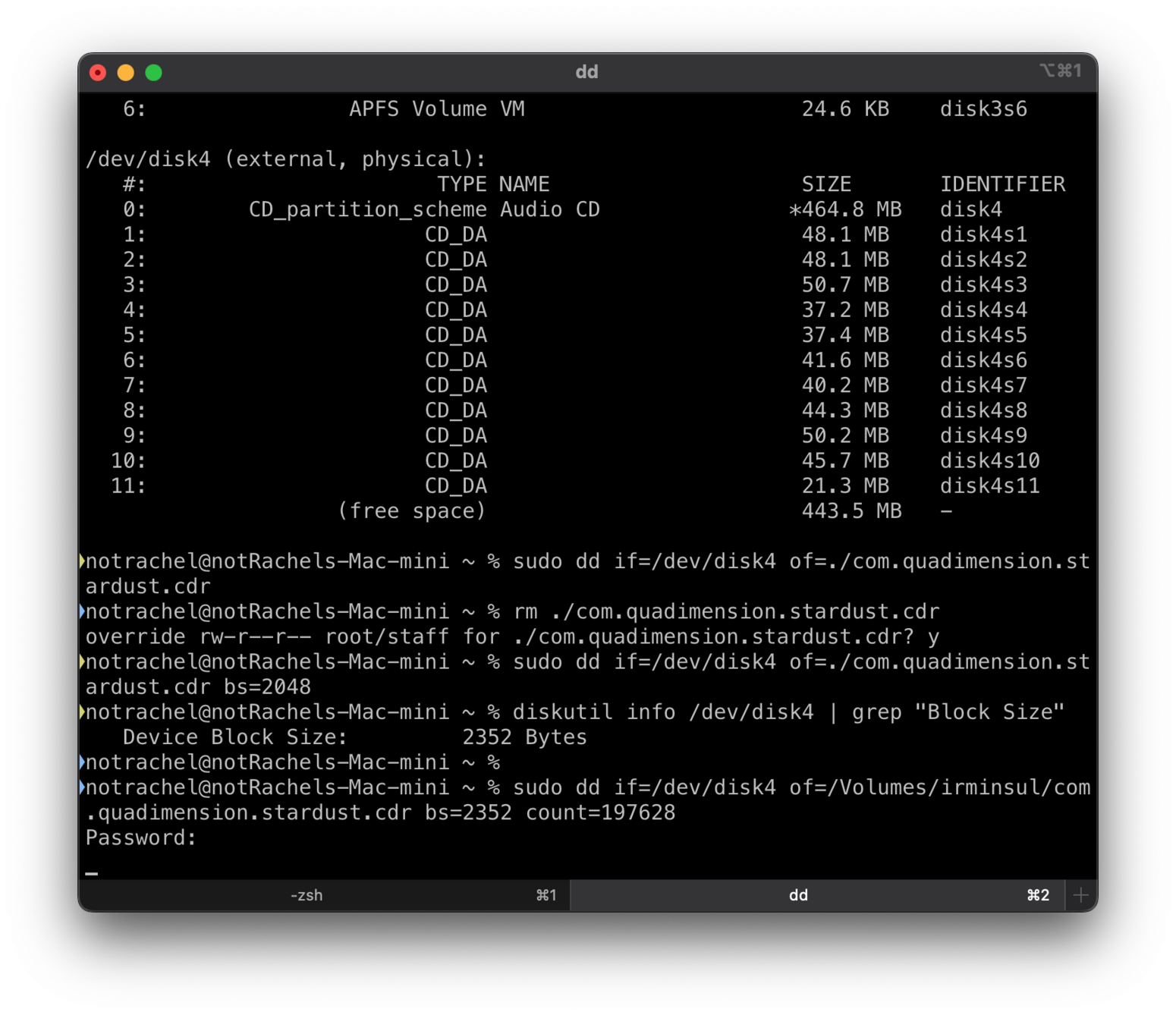Click the prompt mark beside the rm command
The width and height of the screenshot is (1176, 1015).
point(82,611)
